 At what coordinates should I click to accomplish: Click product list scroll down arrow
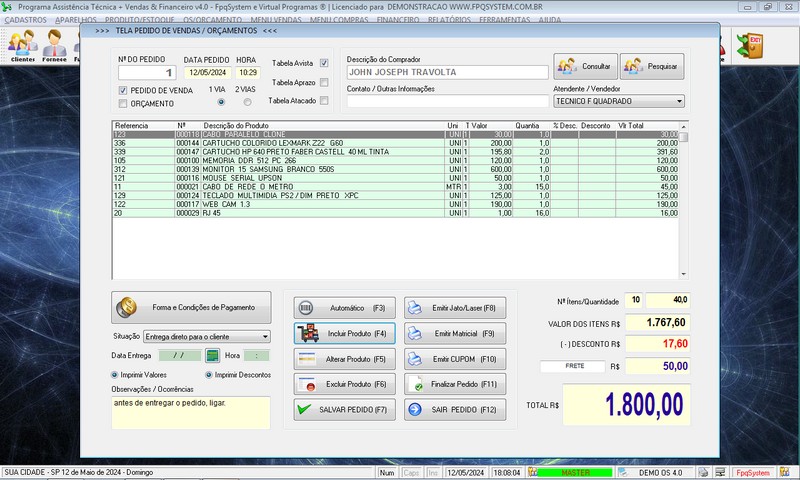point(684,274)
